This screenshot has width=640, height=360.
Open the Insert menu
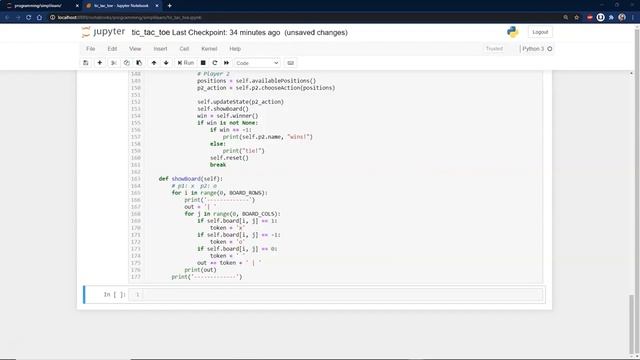tap(160, 49)
